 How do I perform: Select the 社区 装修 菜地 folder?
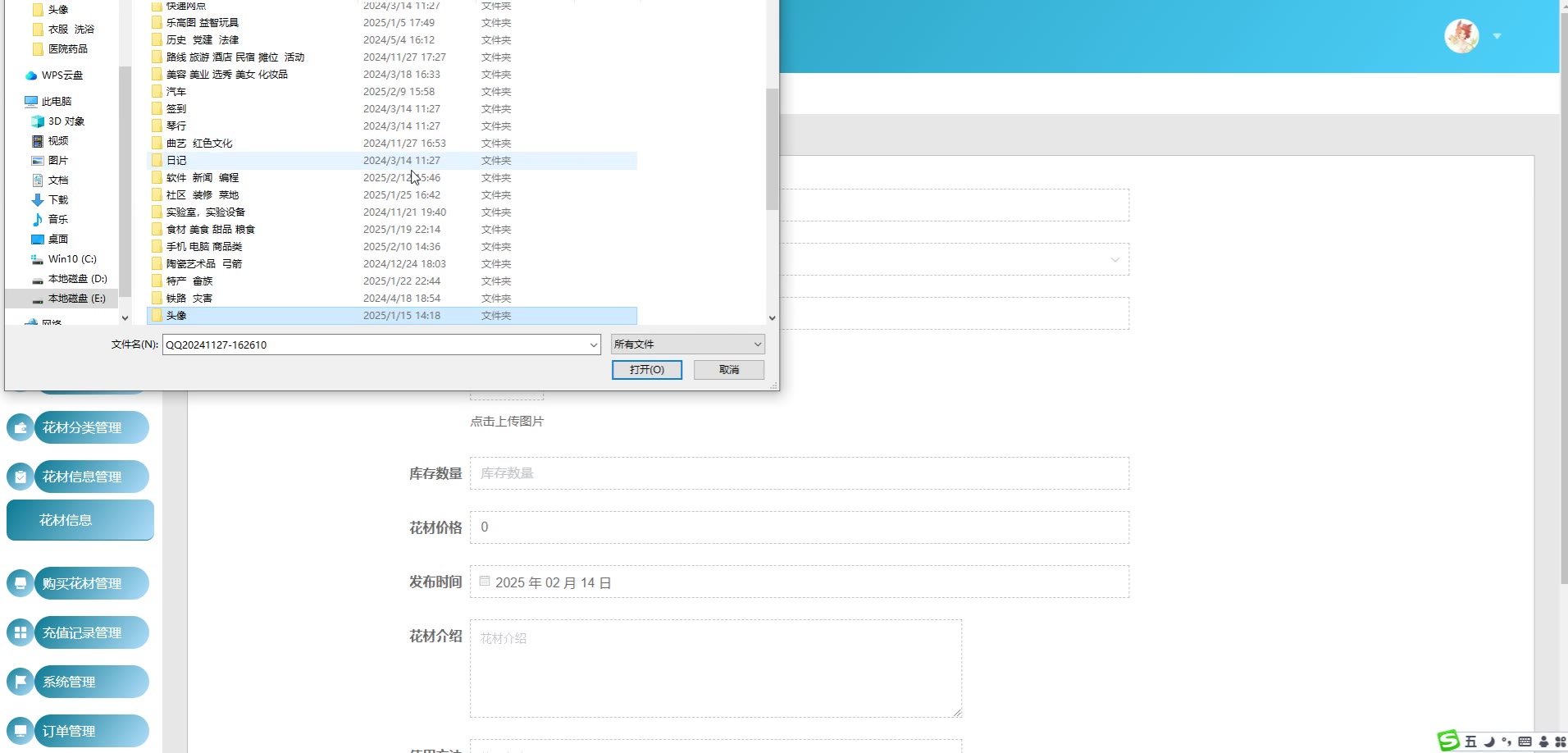coord(392,195)
